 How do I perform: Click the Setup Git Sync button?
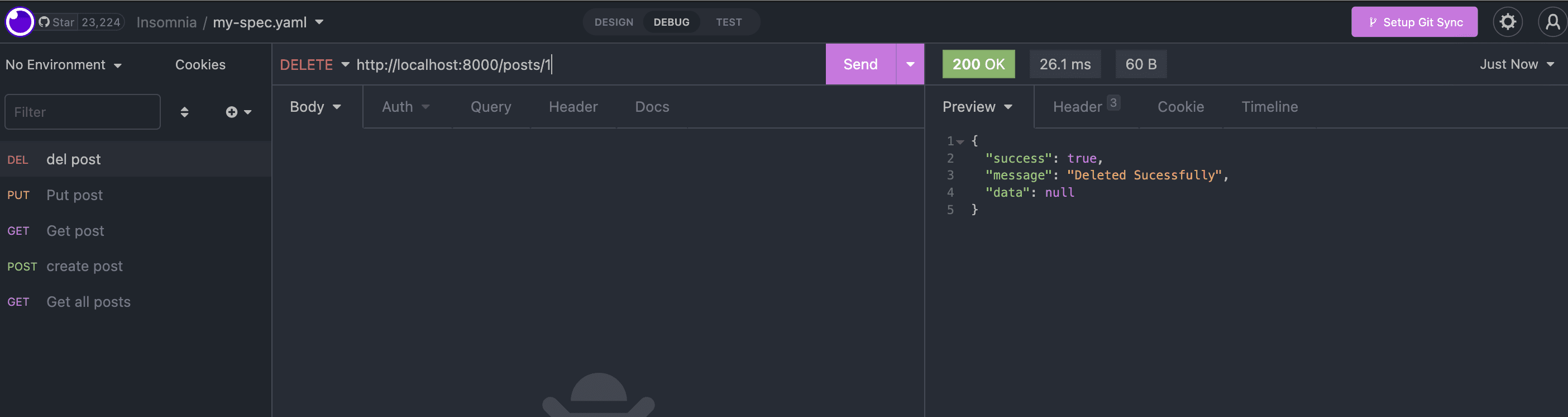coord(1414,22)
